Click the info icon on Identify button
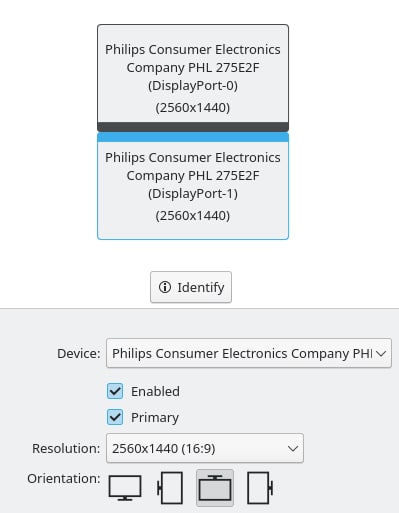Viewport: 399px width, 513px height. pos(165,287)
